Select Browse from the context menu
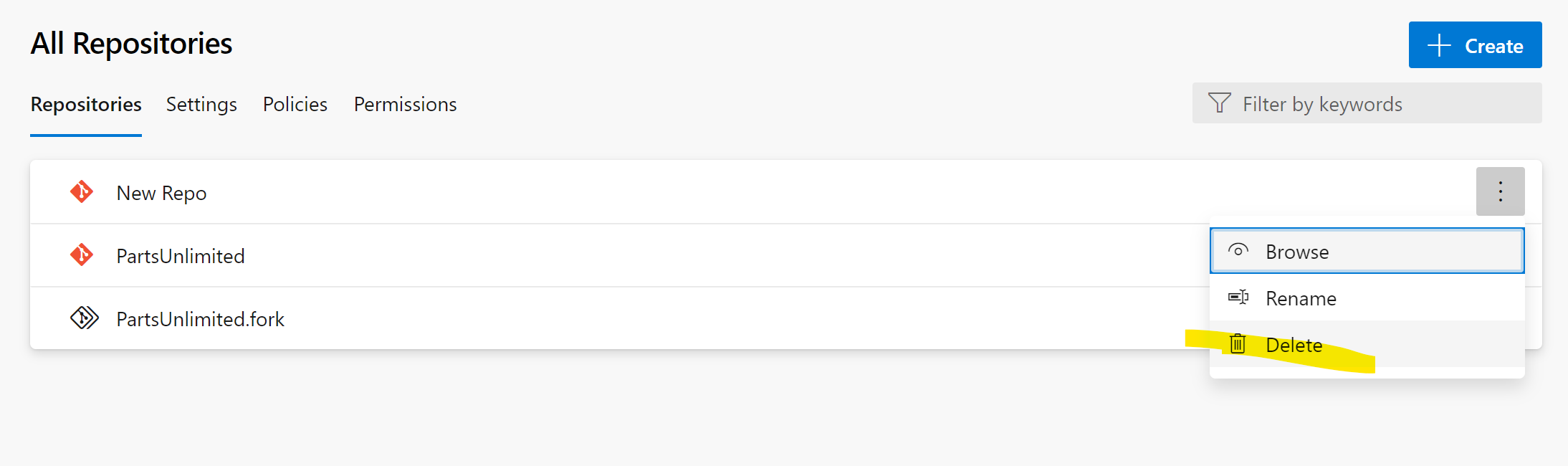The height and width of the screenshot is (466, 1568). (1367, 251)
